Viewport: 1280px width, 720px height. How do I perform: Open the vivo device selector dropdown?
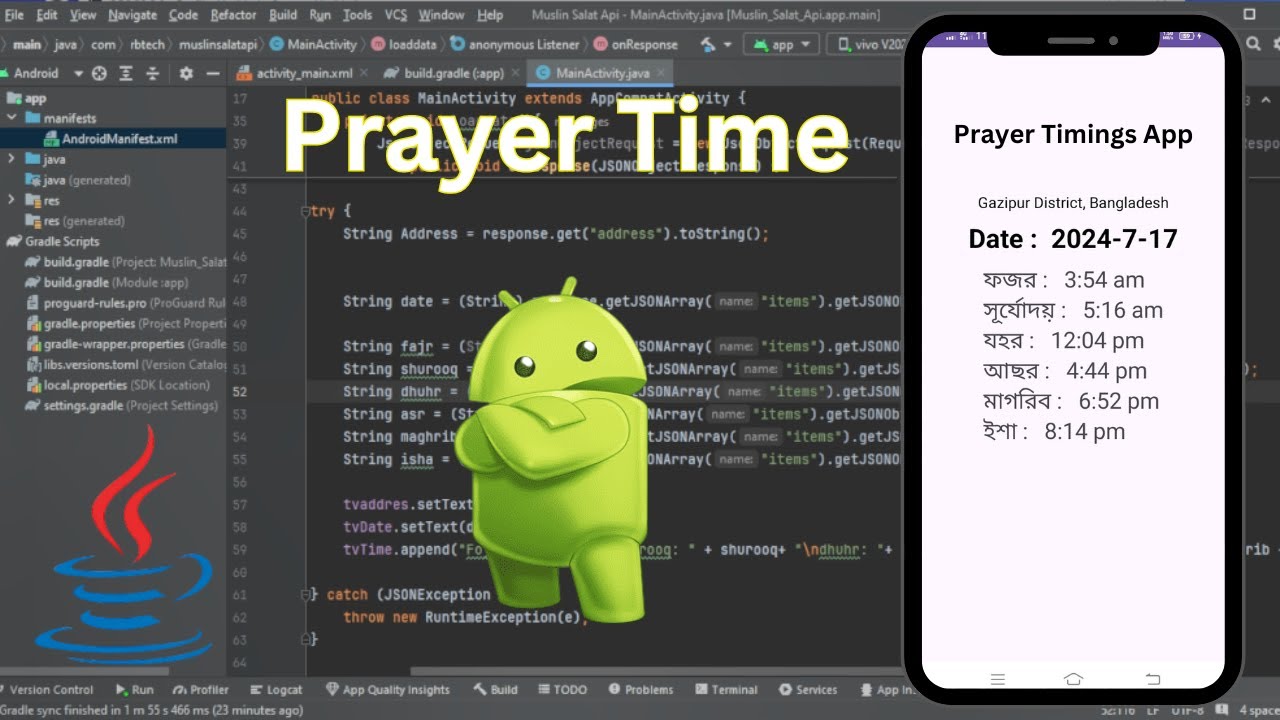[866, 45]
